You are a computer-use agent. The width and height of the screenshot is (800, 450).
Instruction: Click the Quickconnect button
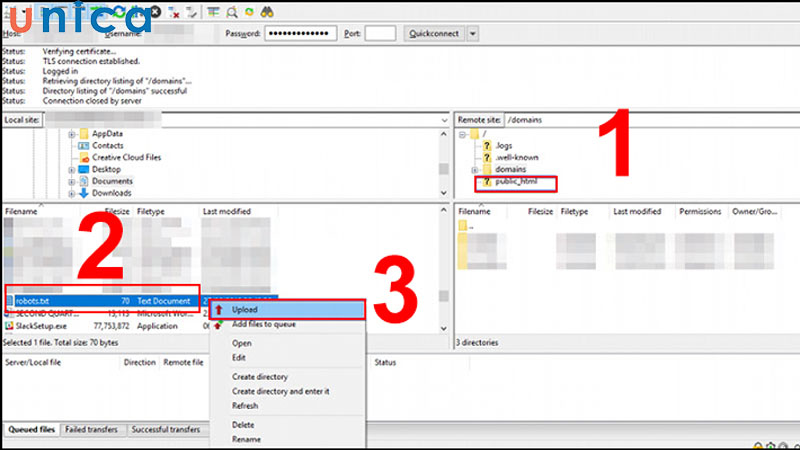click(434, 34)
